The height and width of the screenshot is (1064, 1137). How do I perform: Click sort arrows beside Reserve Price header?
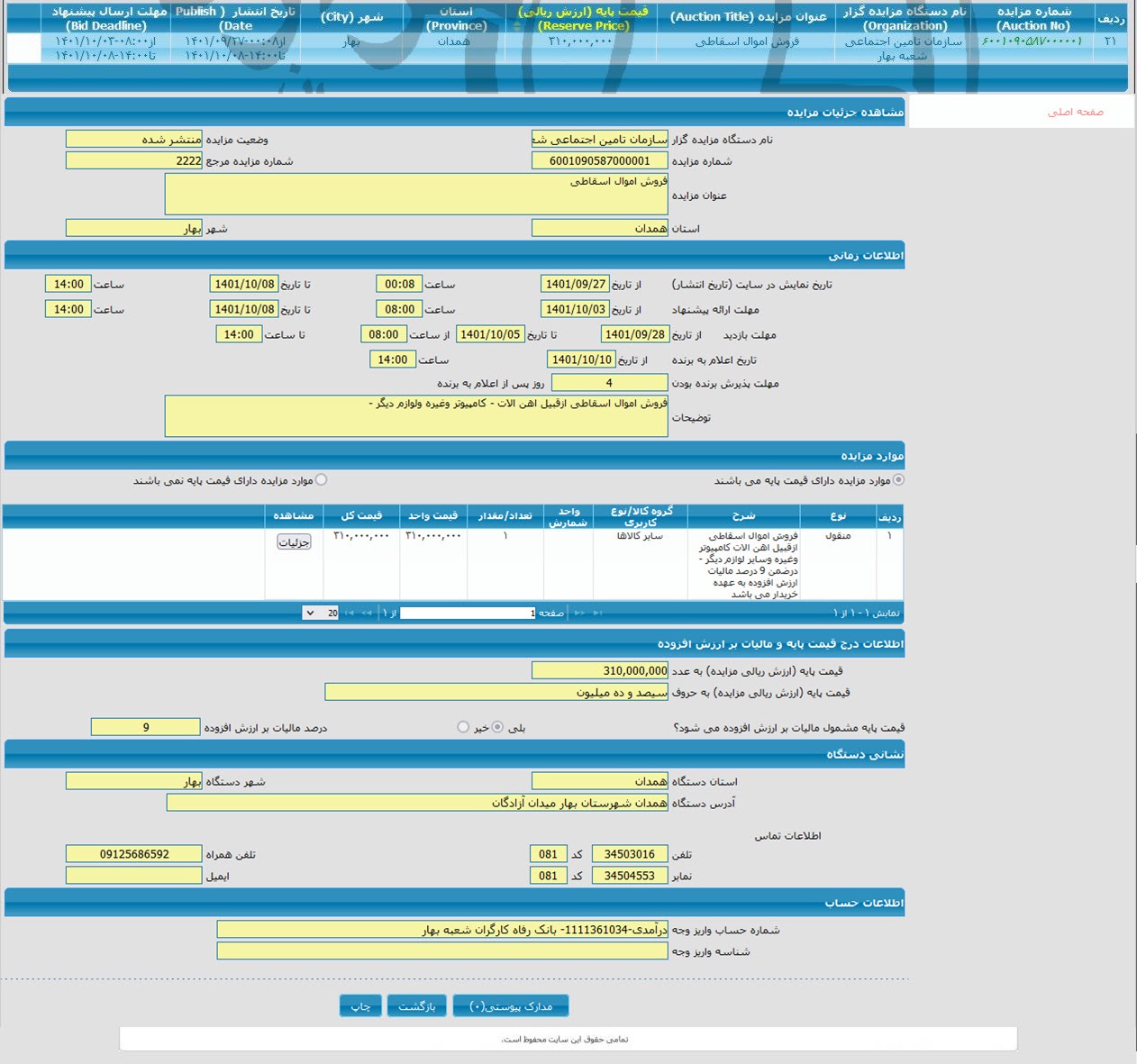coord(516,26)
